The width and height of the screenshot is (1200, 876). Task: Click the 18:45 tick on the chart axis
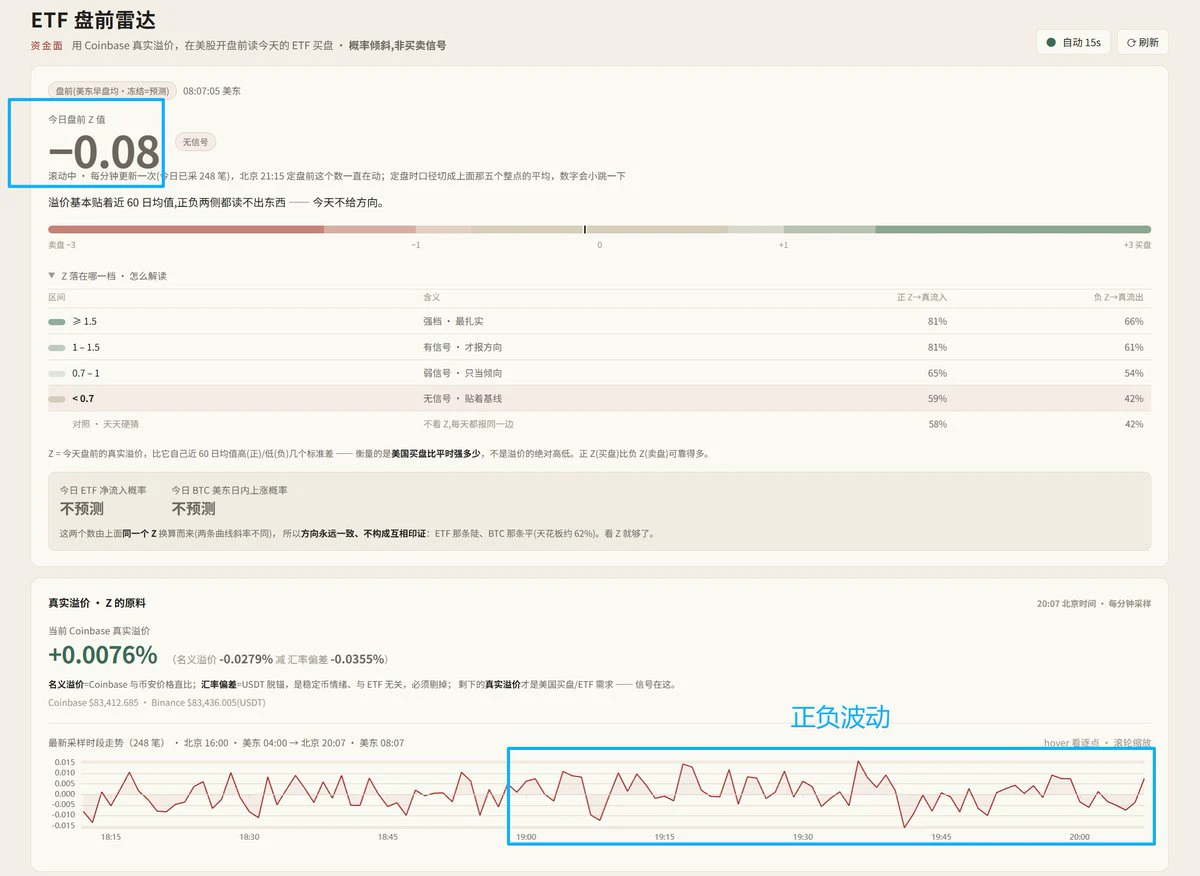point(387,837)
